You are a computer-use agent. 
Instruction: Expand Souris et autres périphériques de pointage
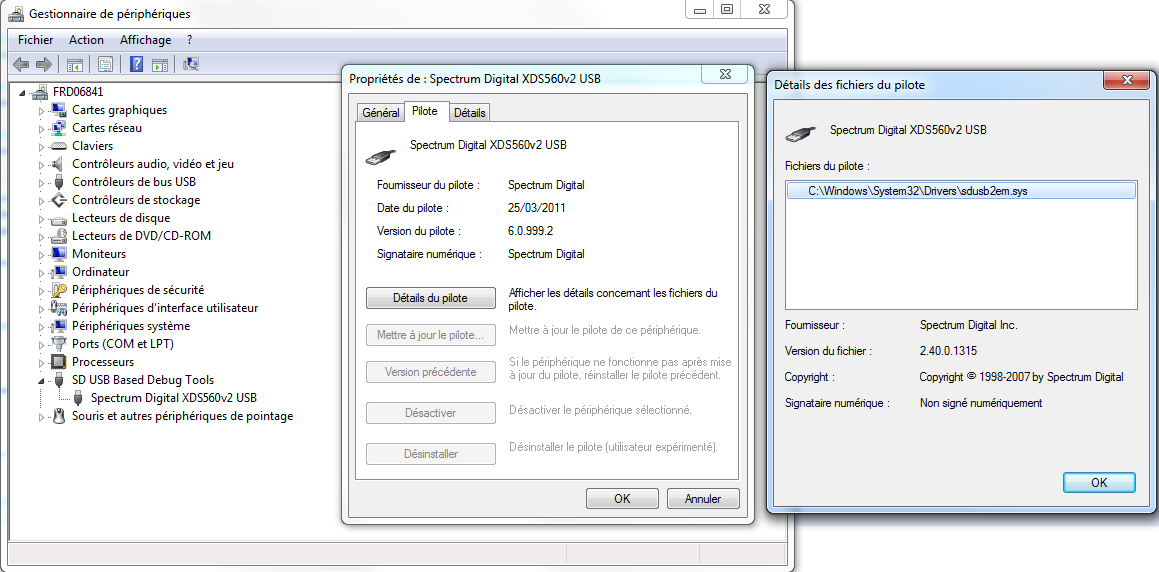41,416
